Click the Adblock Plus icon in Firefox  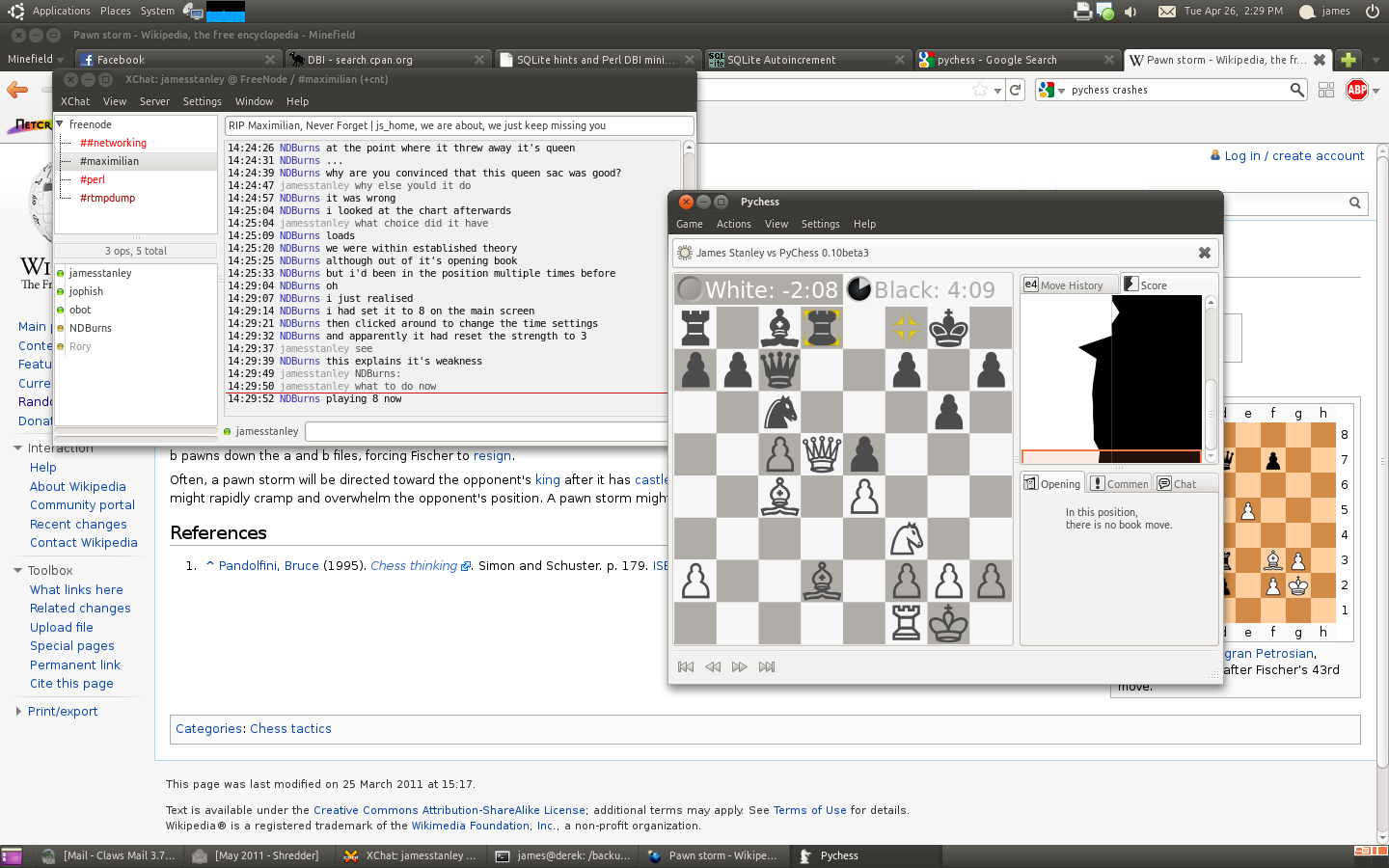point(1357,90)
